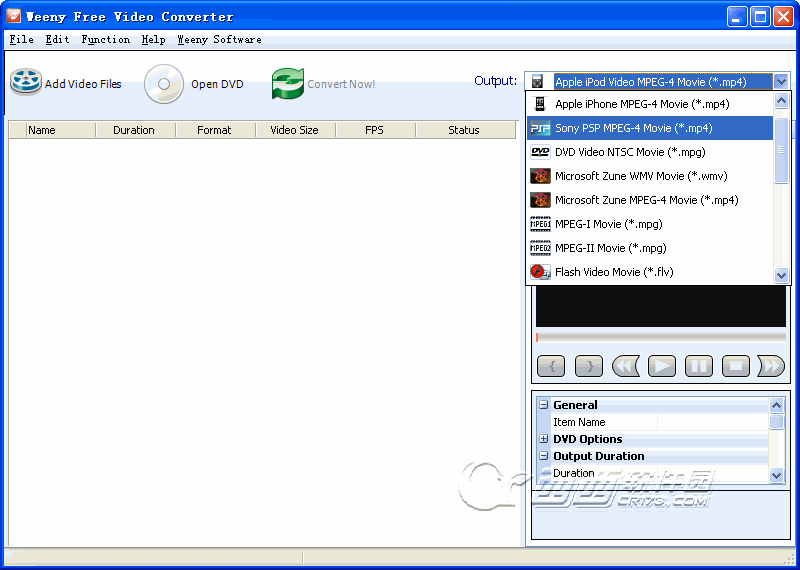Image resolution: width=800 pixels, height=570 pixels.
Task: Click the Add Video Files label
Action: click(83, 84)
